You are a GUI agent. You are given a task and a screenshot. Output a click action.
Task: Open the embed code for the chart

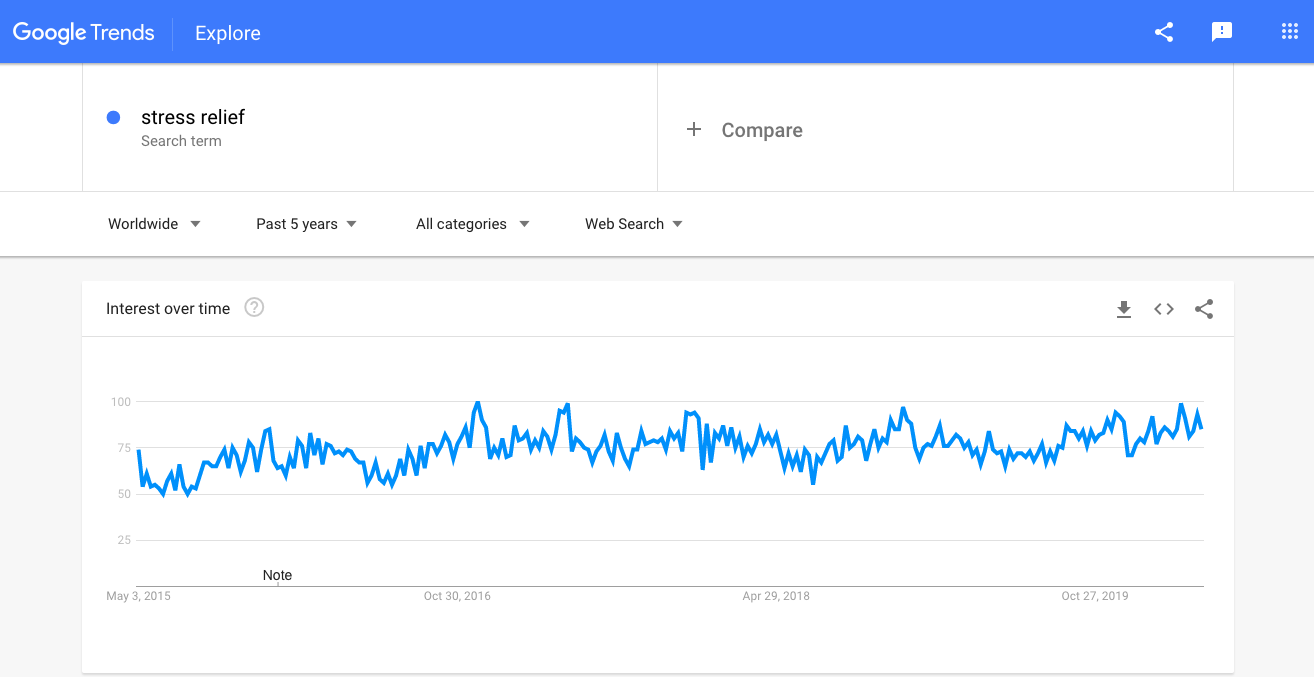[x=1163, y=309]
